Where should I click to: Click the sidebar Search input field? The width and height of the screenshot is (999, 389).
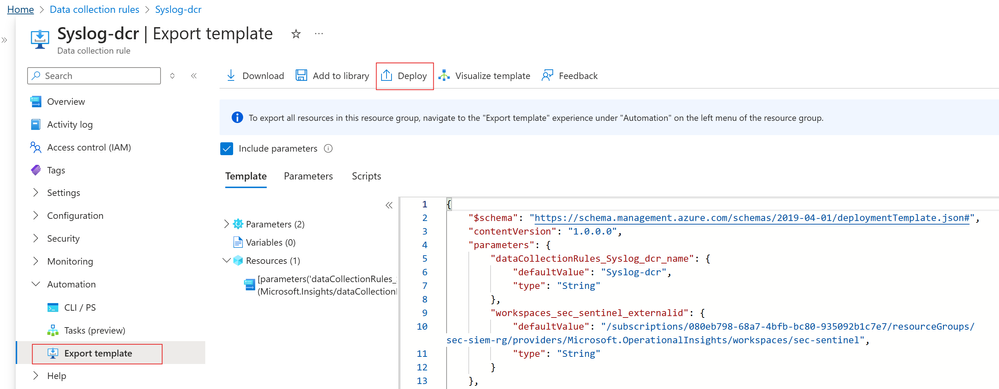point(94,76)
